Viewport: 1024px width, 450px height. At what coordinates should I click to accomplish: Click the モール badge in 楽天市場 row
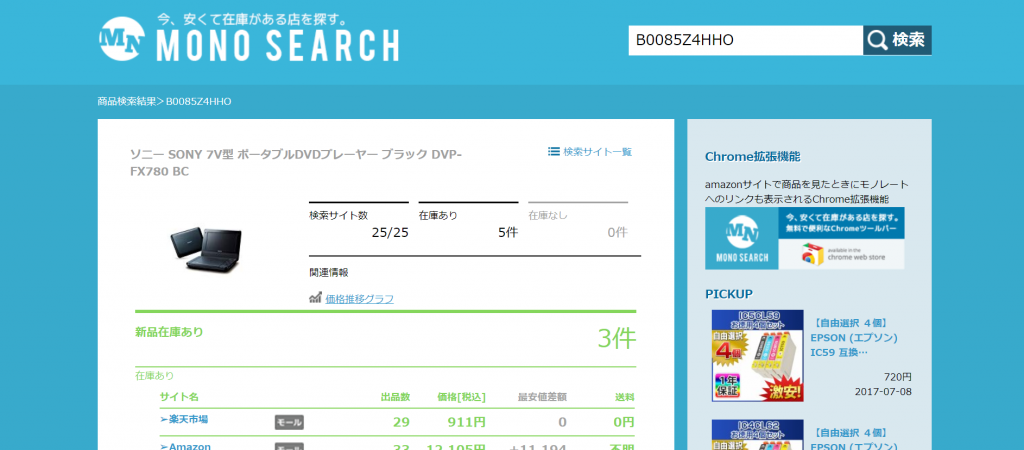pyautogui.click(x=289, y=423)
